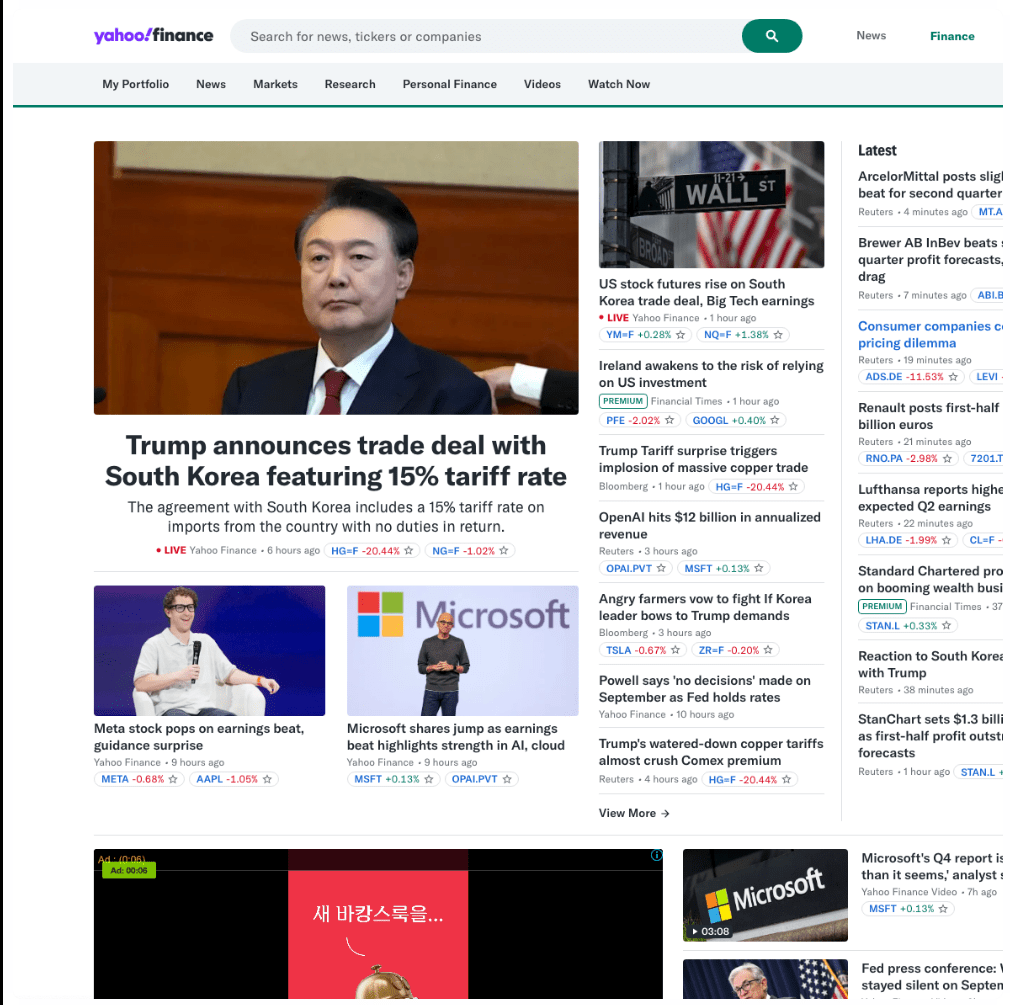Viewport: 1010px width, 1005px height.
Task: Click the PREMIUM badge on Ireland article
Action: click(623, 401)
